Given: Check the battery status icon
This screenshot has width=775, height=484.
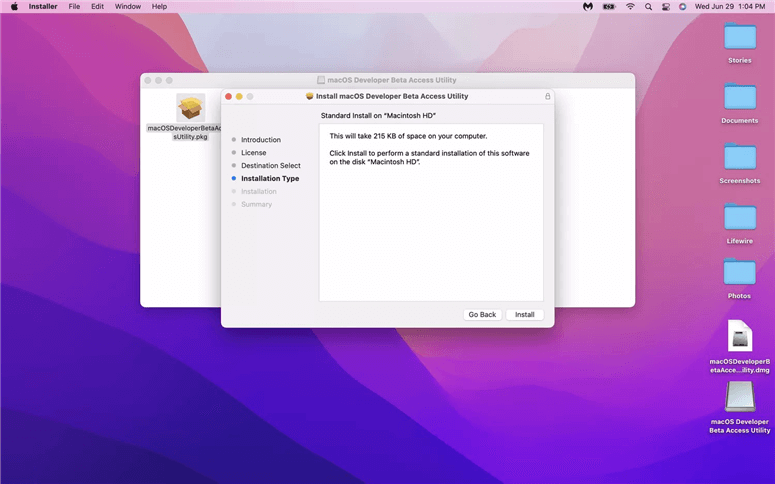Looking at the screenshot, I should (609, 6).
